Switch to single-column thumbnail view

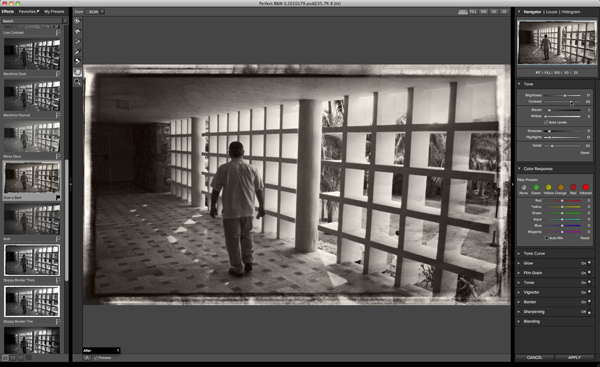pyautogui.click(x=5, y=358)
